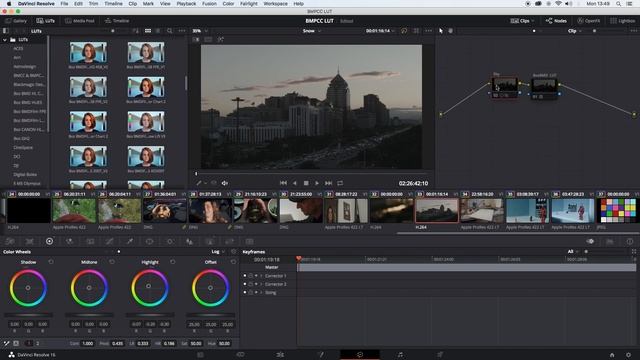Select the Color Wheels palette icon

[49, 241]
